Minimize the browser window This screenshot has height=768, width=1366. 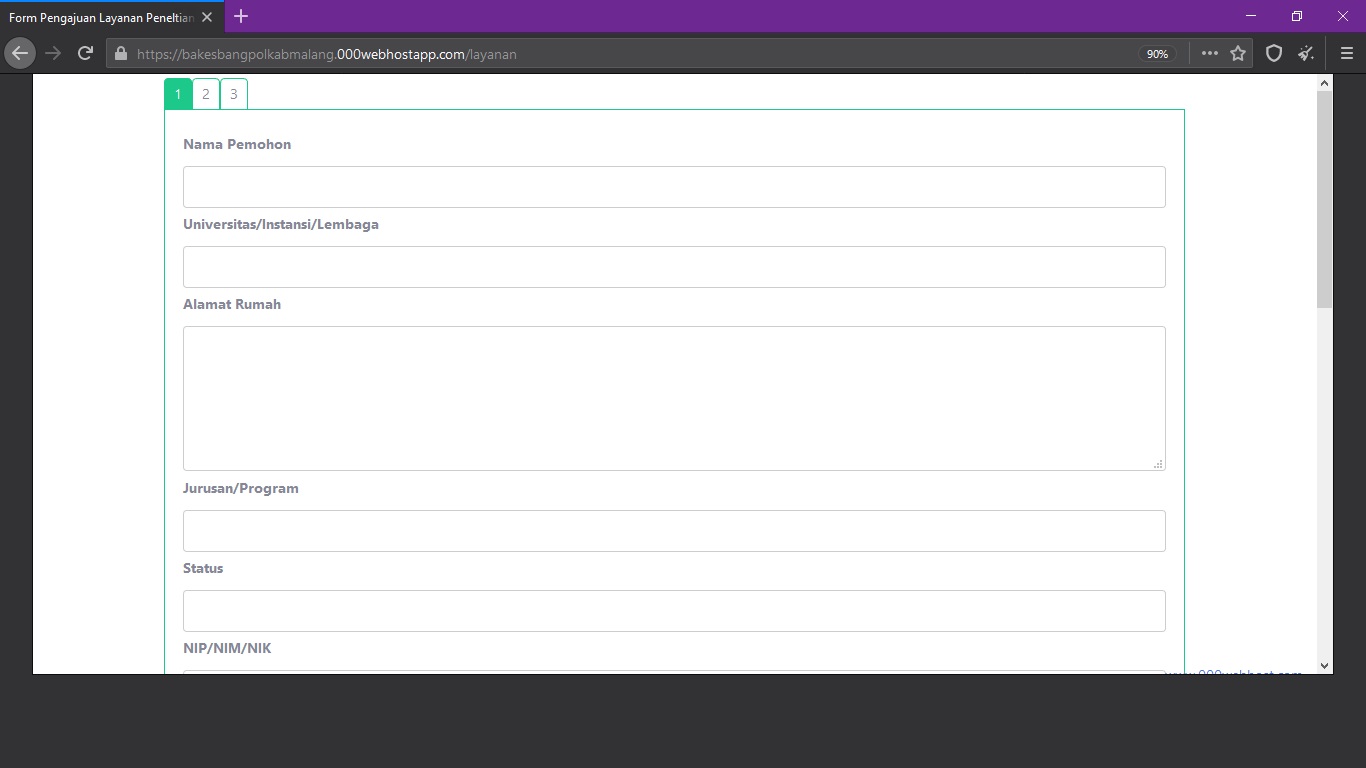(x=1251, y=16)
